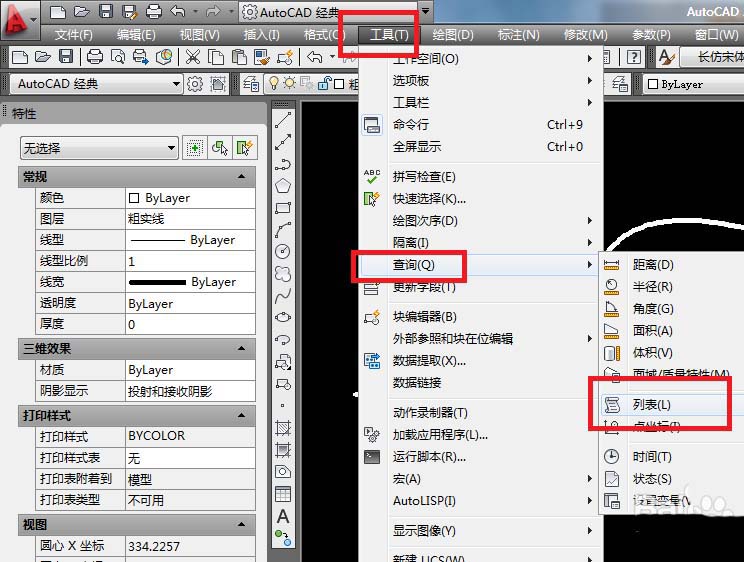Click the Match Properties brush icon
Screen dimensions: 744x562
[261, 57]
